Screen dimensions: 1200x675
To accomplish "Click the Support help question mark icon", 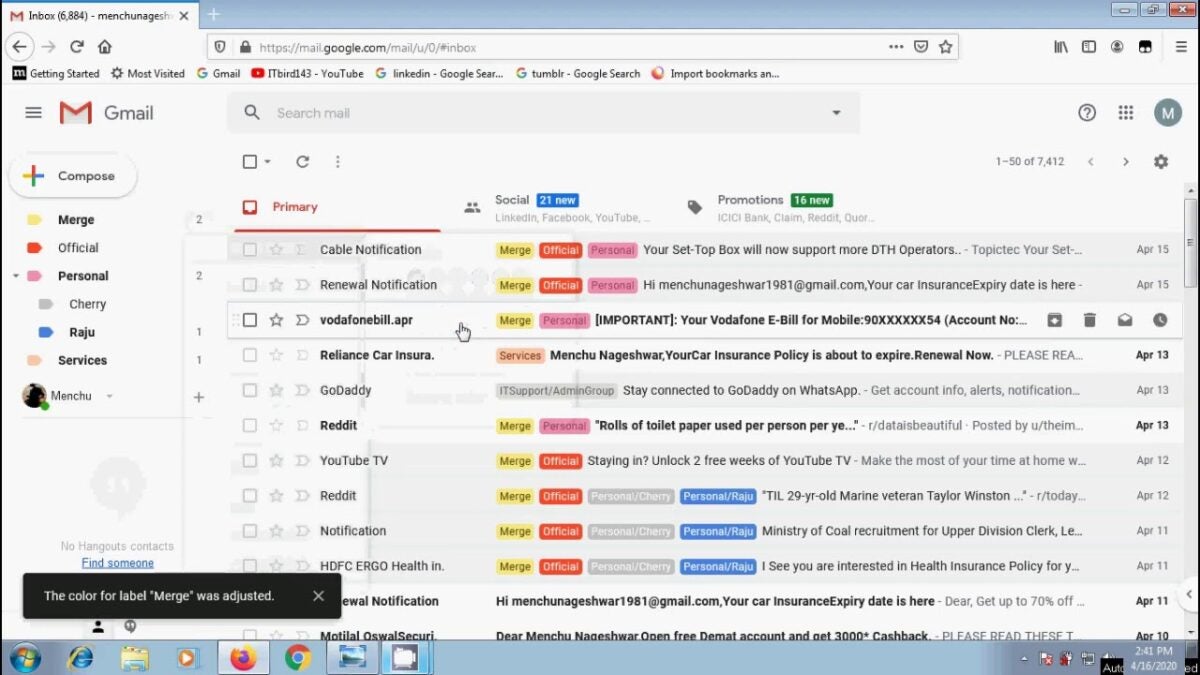I will pyautogui.click(x=1087, y=113).
